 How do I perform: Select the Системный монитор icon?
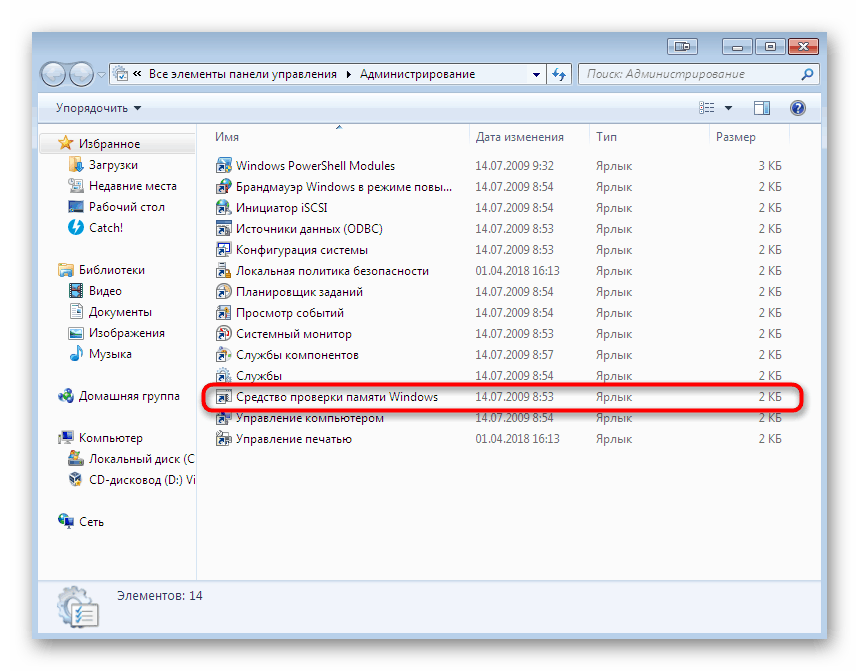click(x=223, y=334)
